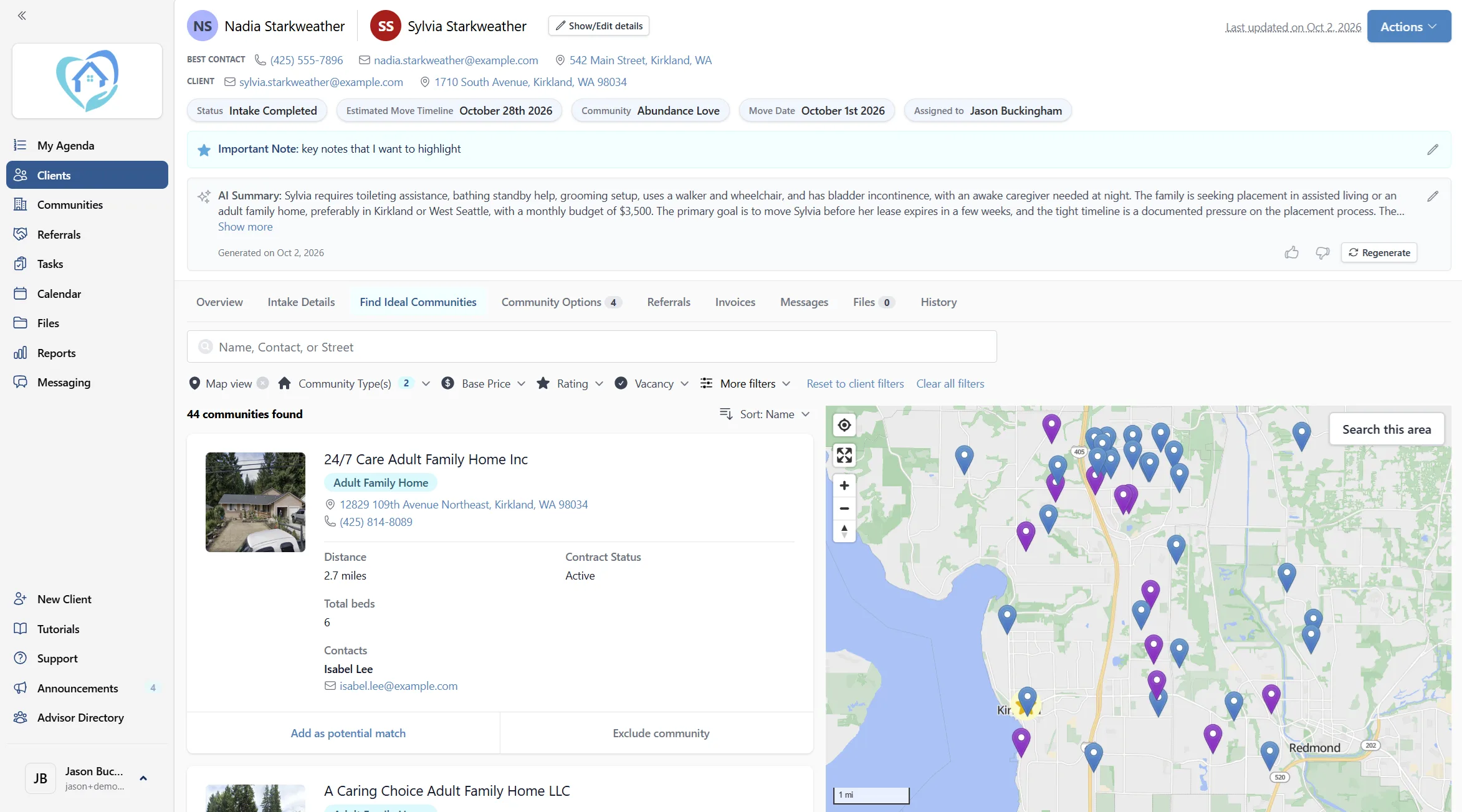The height and width of the screenshot is (812, 1462).
Task: Give the AI Summary a thumbs up
Action: [1291, 252]
